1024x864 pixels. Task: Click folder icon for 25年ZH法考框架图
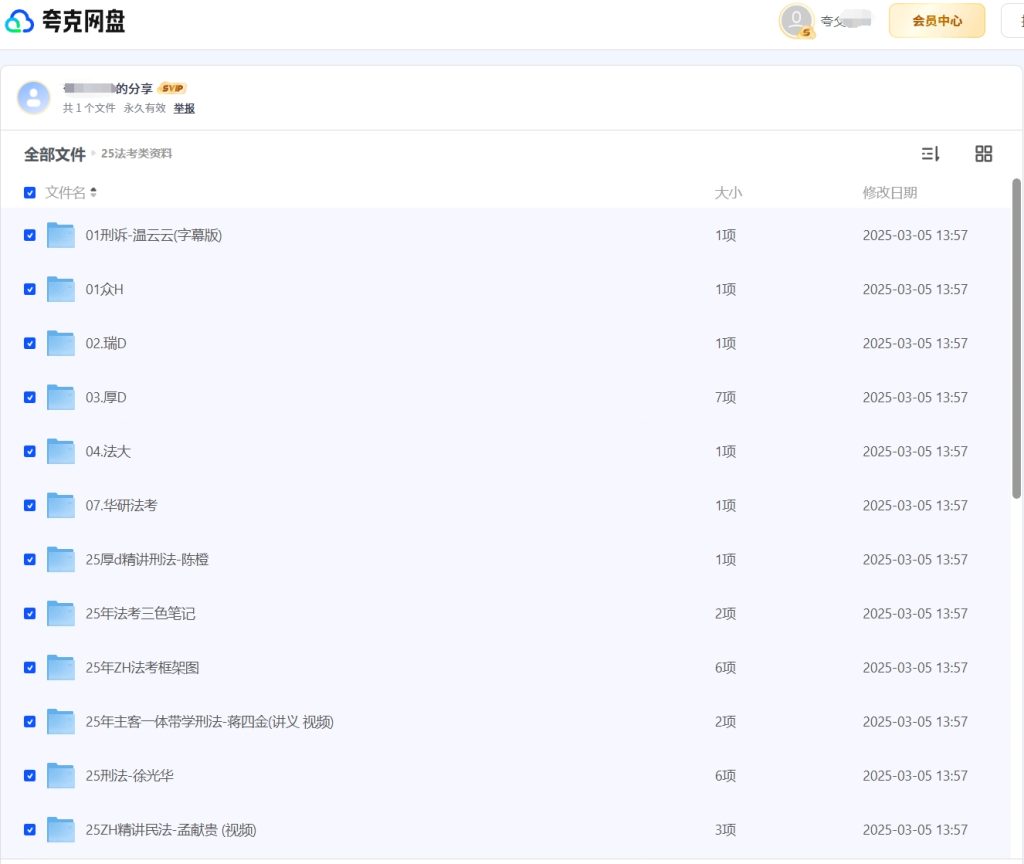pyautogui.click(x=61, y=667)
